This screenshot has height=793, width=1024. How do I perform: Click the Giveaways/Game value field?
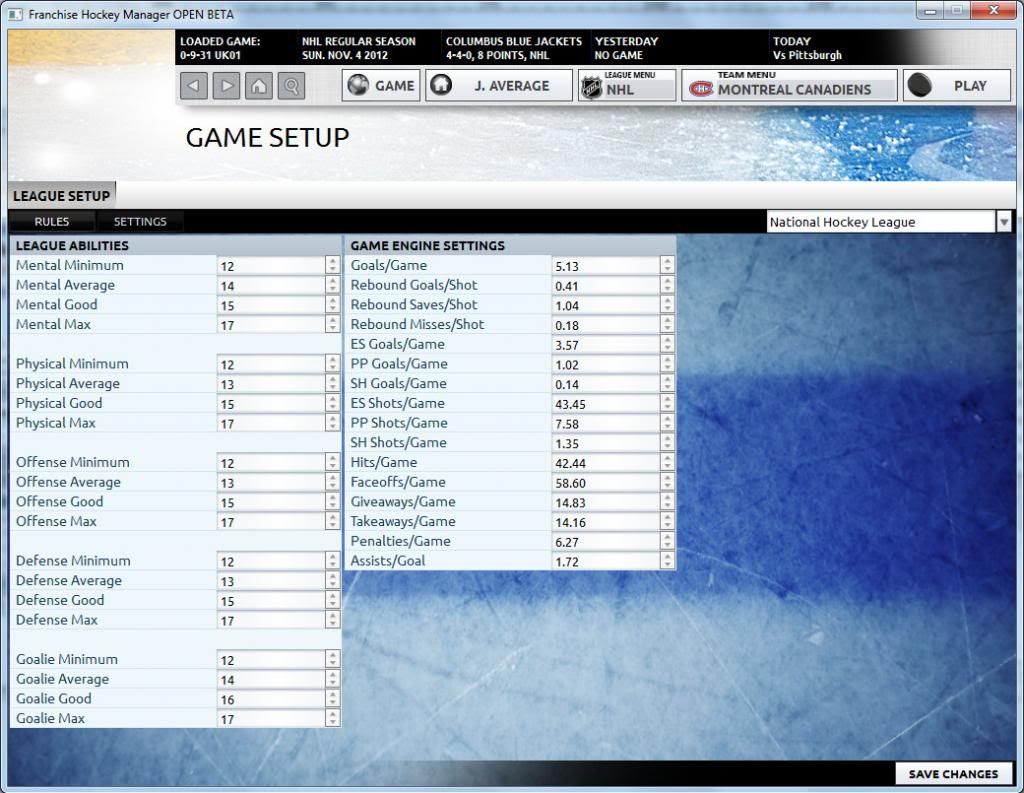(x=605, y=502)
